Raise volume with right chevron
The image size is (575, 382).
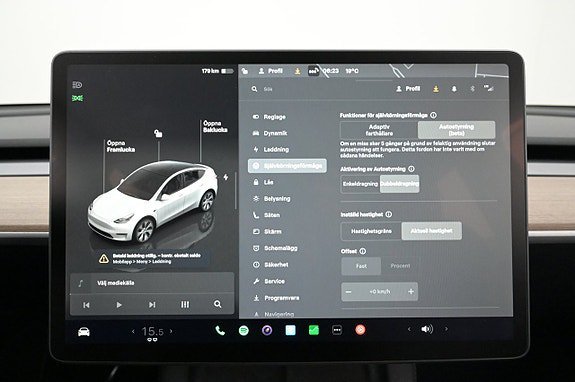click(446, 329)
